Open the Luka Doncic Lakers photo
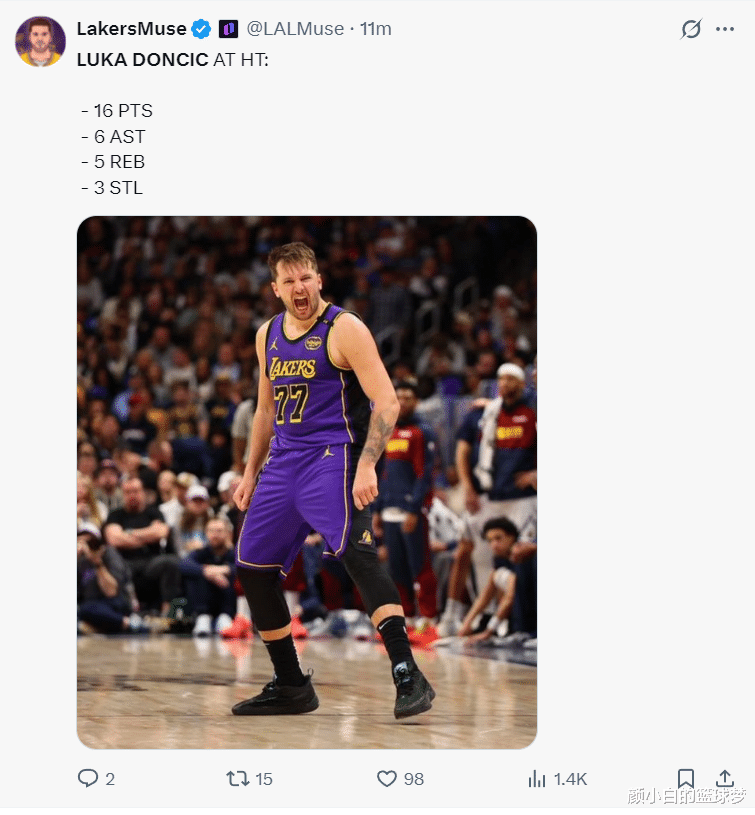Viewport: 755px width, 815px height. pos(307,482)
